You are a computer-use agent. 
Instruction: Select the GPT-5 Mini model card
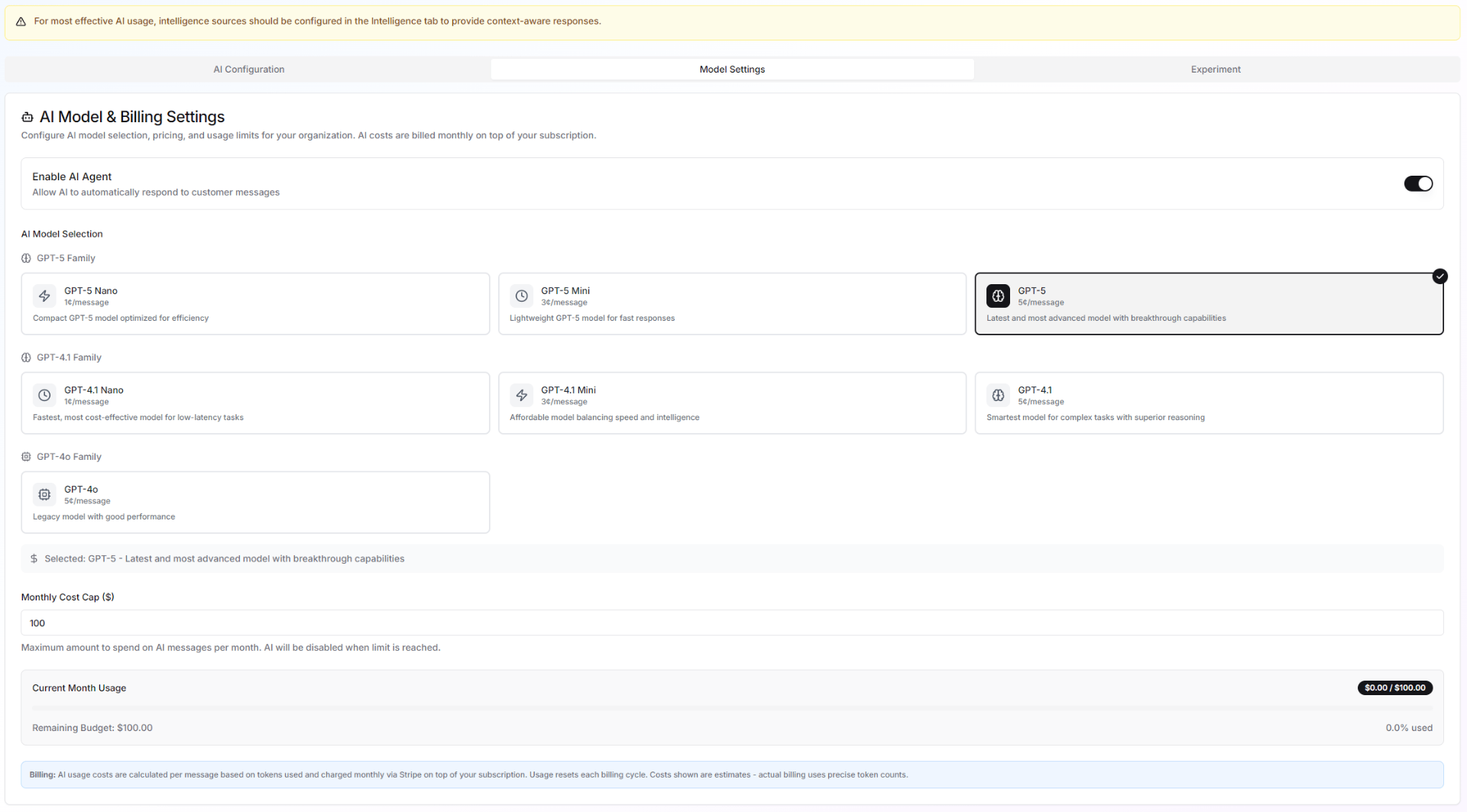(x=732, y=304)
